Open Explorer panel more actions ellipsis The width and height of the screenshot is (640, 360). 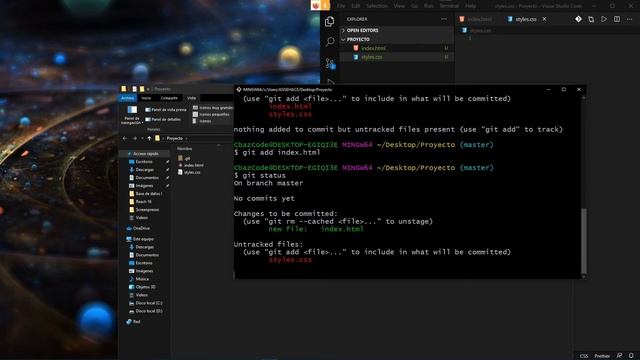(x=444, y=19)
